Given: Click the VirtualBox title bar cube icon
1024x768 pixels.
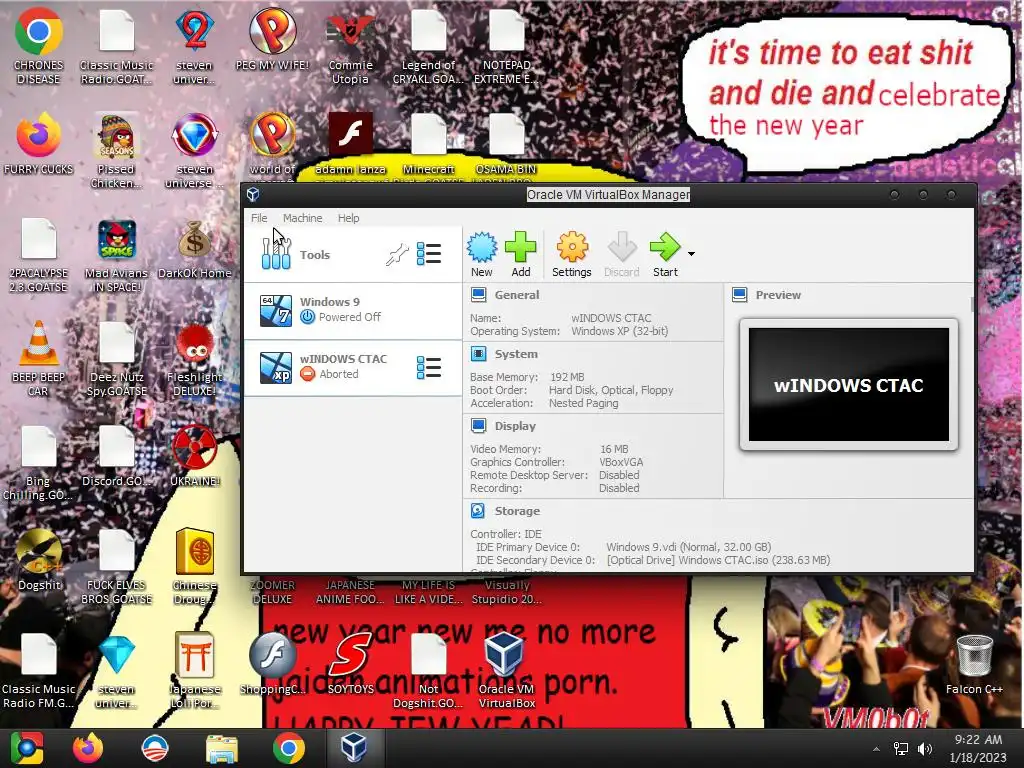Looking at the screenshot, I should coord(253,195).
